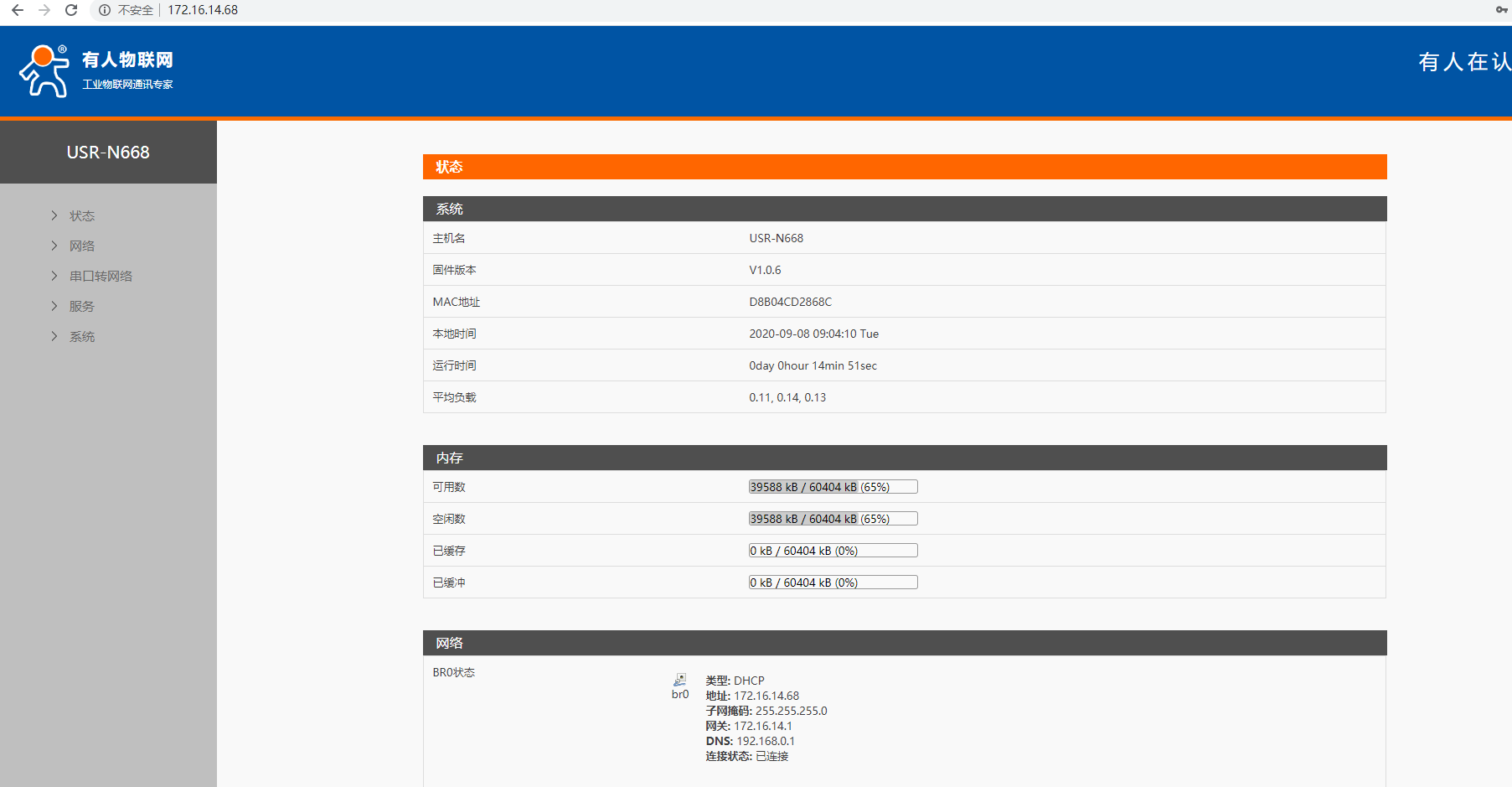The width and height of the screenshot is (1512, 787).
Task: Focus the address bar showing 172.16.14.68
Action: (x=203, y=10)
